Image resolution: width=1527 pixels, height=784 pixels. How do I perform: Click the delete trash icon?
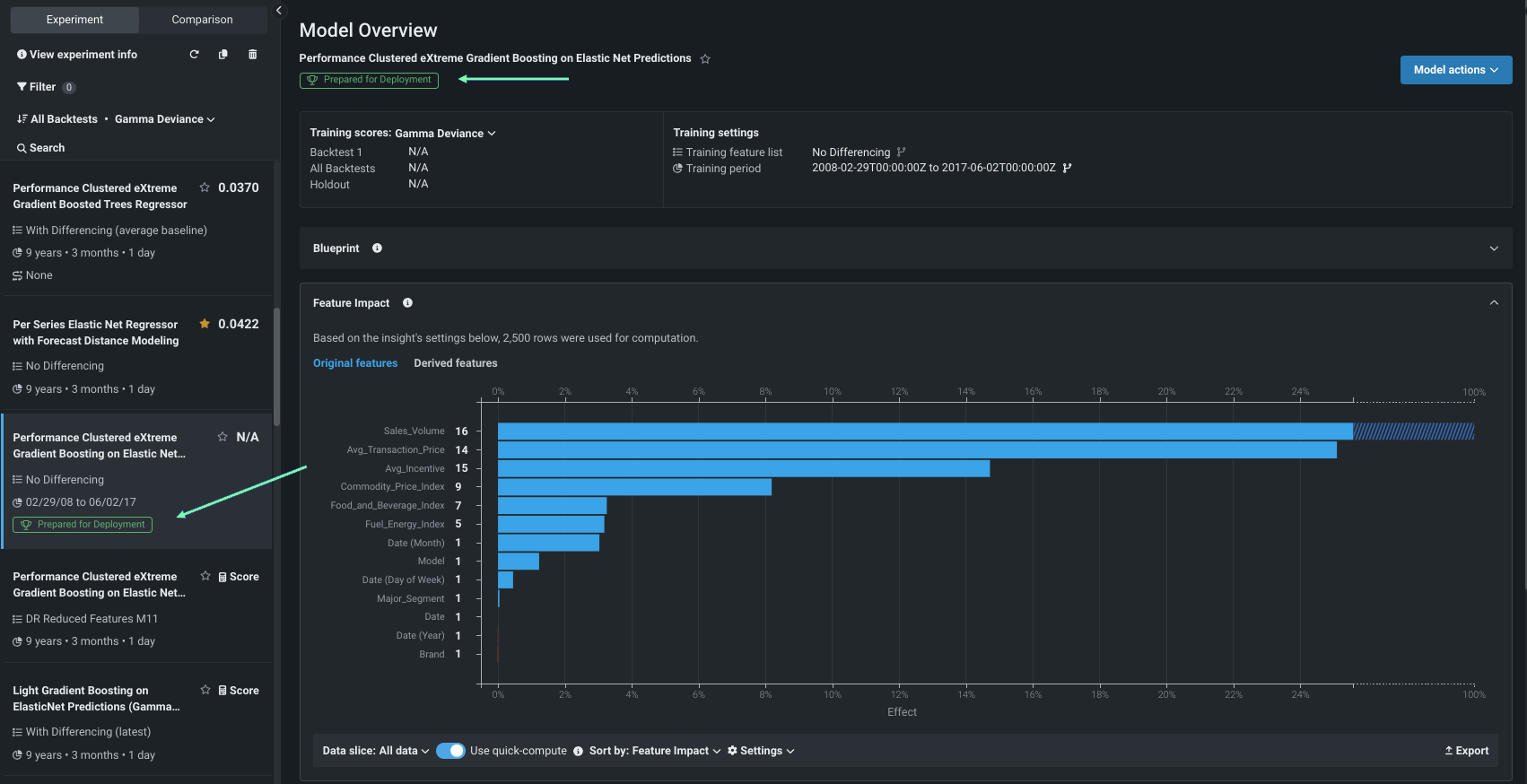click(253, 55)
